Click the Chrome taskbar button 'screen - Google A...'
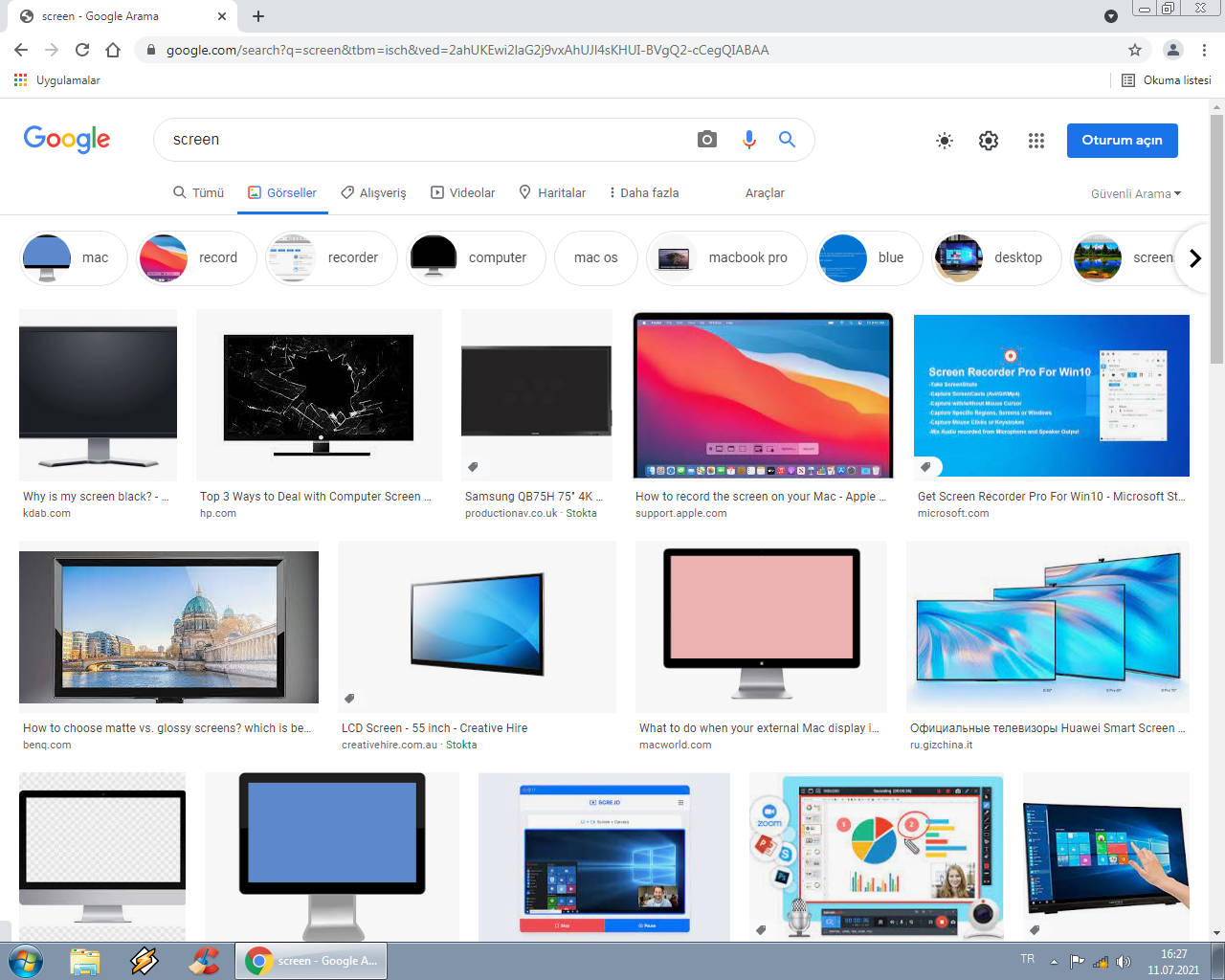This screenshot has height=980, width=1225. click(x=311, y=961)
